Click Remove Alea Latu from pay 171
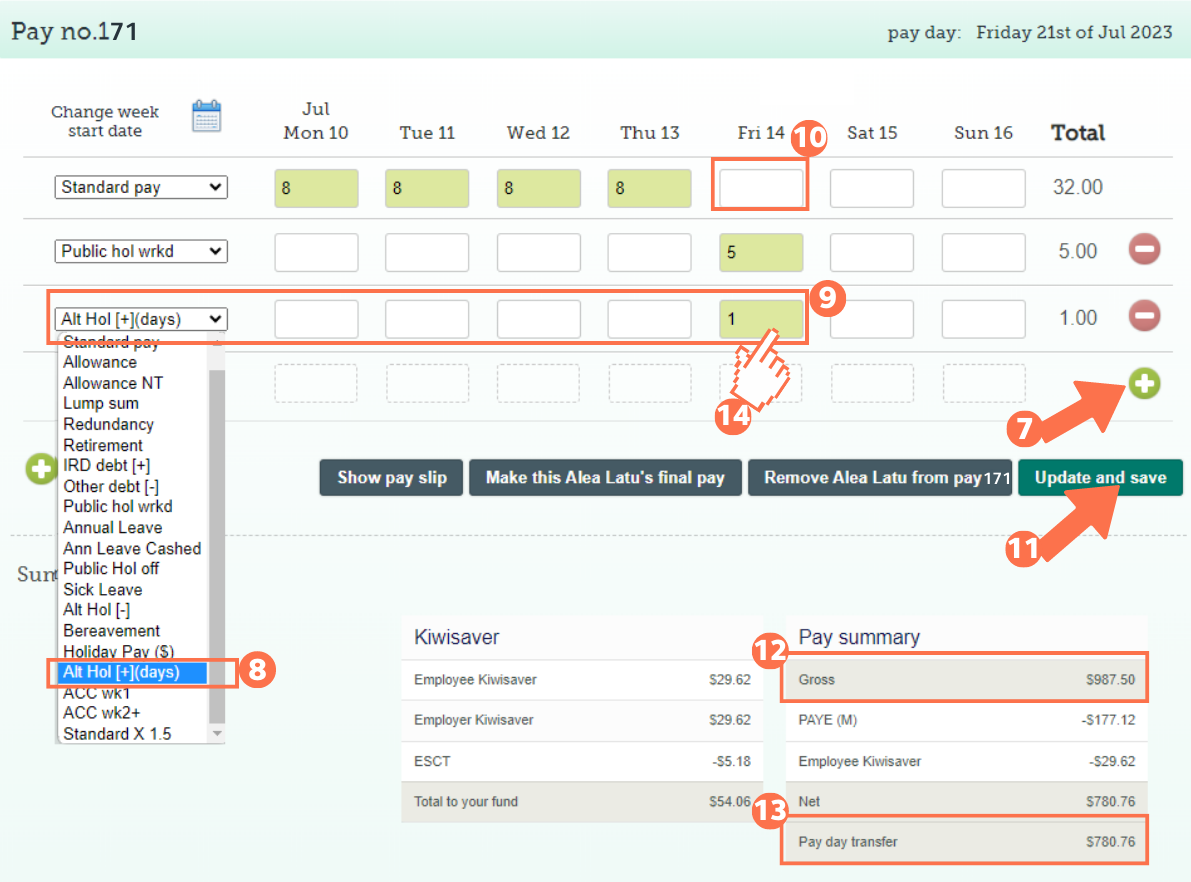The width and height of the screenshot is (1191, 882). coord(880,477)
